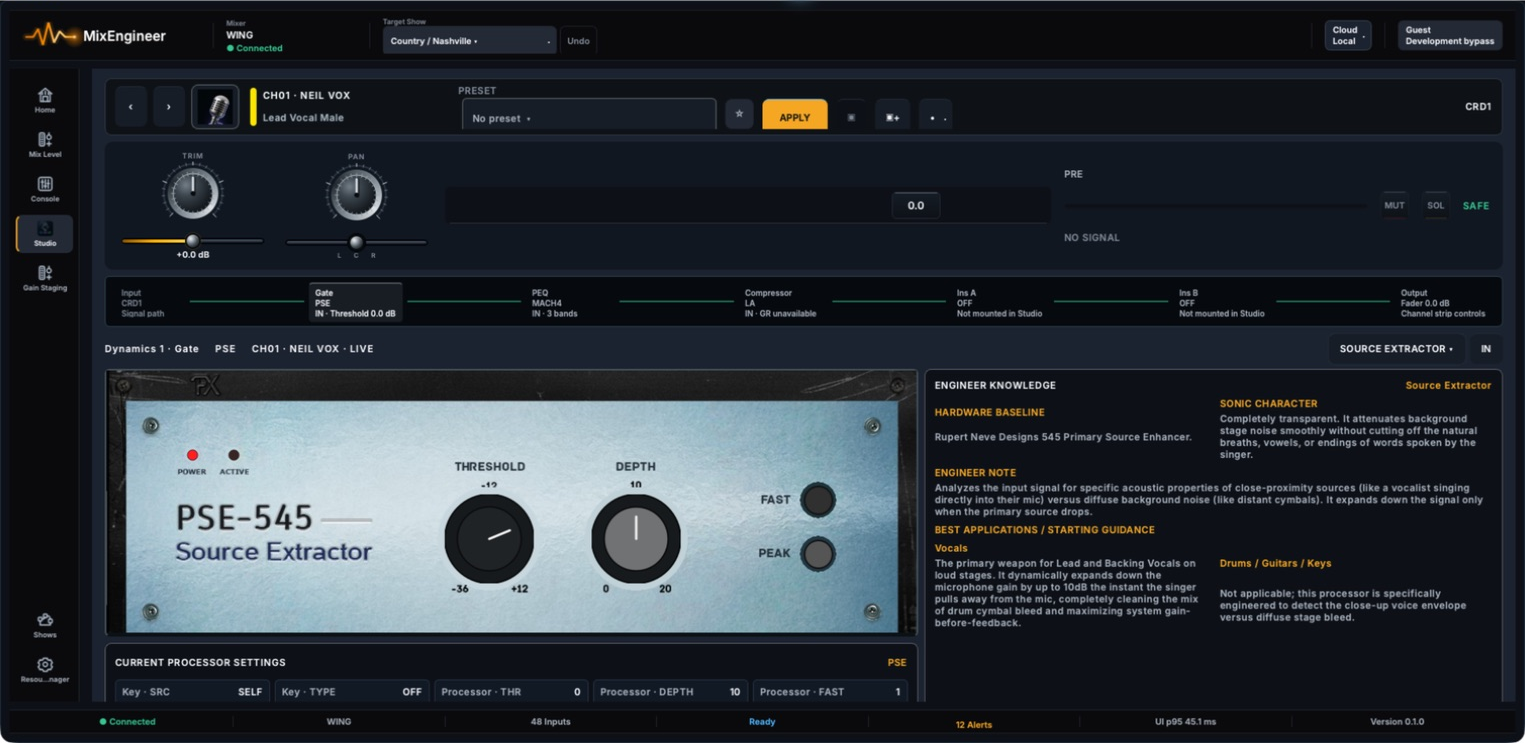The height and width of the screenshot is (743, 1525).
Task: Click the fader value field 0.0
Action: 916,205
